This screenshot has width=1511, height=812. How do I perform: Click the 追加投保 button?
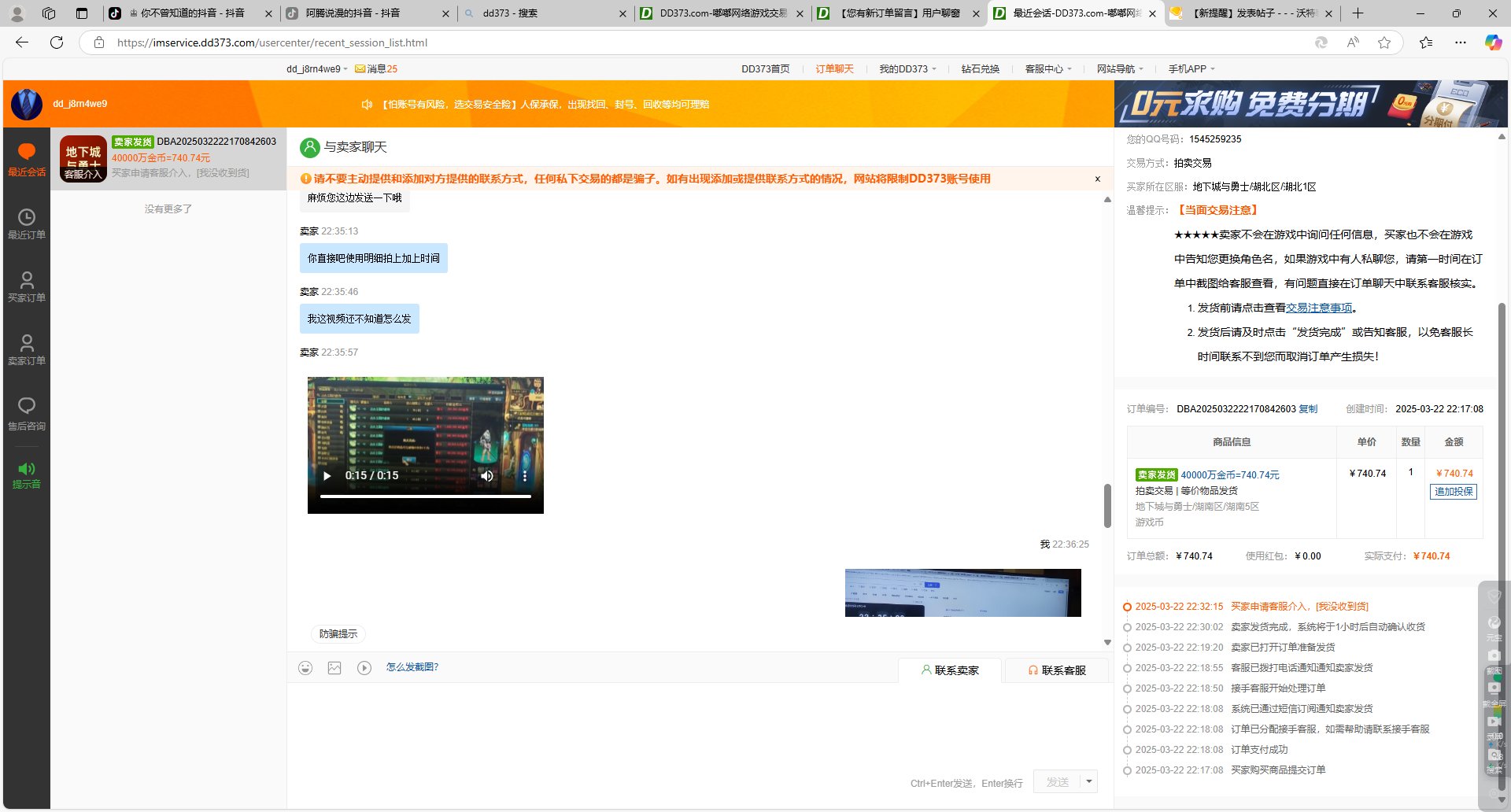pyautogui.click(x=1454, y=492)
